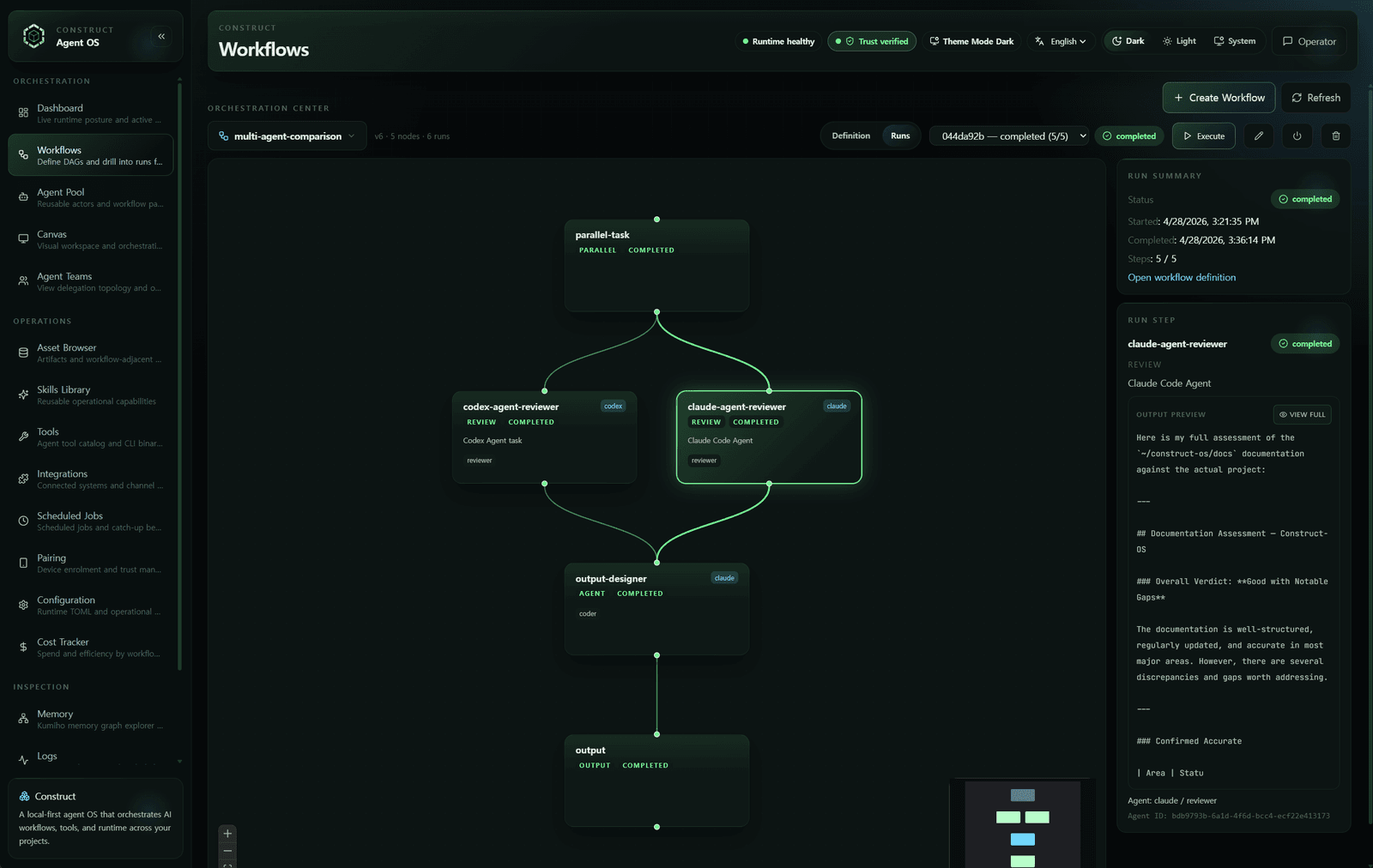
Task: Click the Agent ID text in Run Step
Action: click(x=1229, y=816)
